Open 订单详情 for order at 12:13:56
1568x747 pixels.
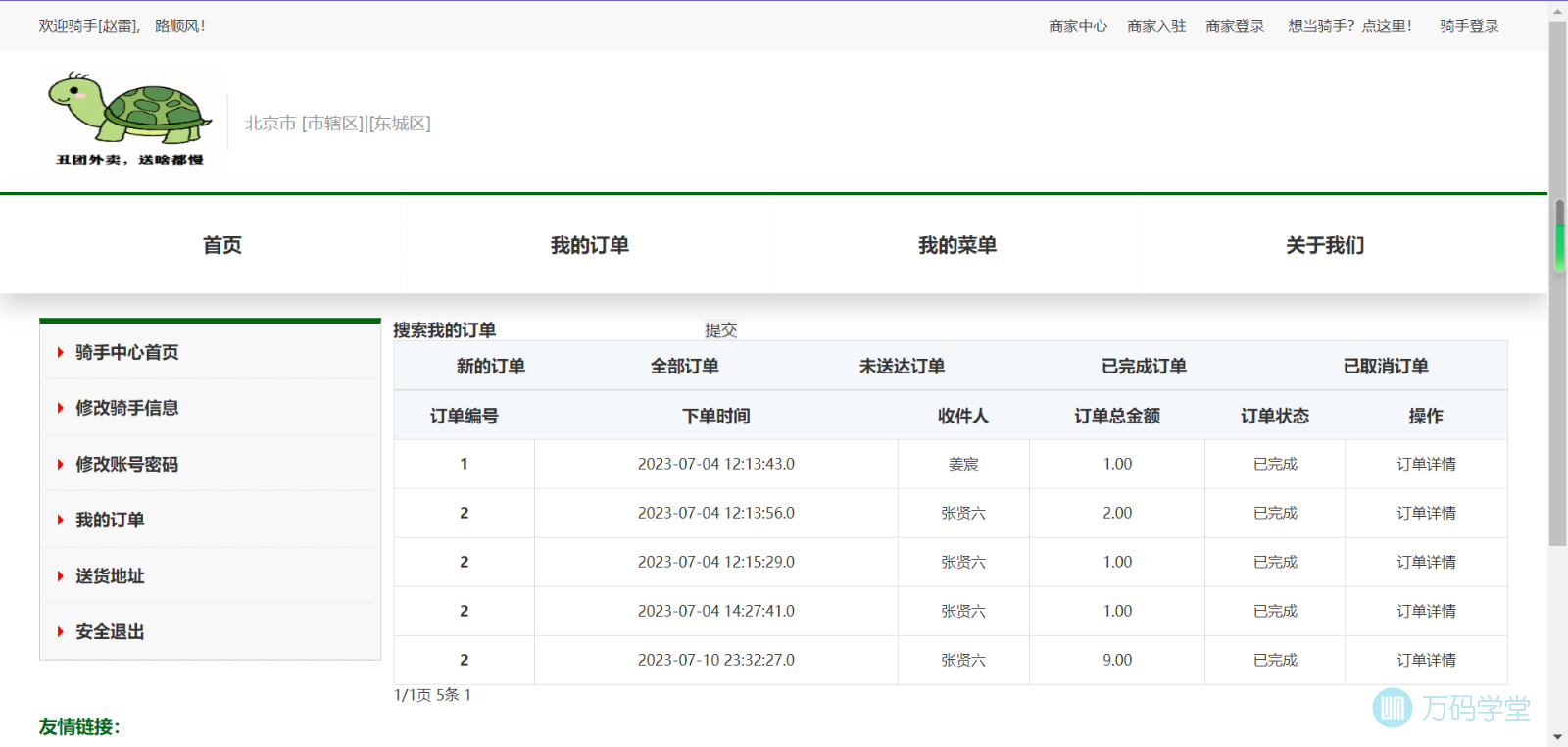point(1426,513)
